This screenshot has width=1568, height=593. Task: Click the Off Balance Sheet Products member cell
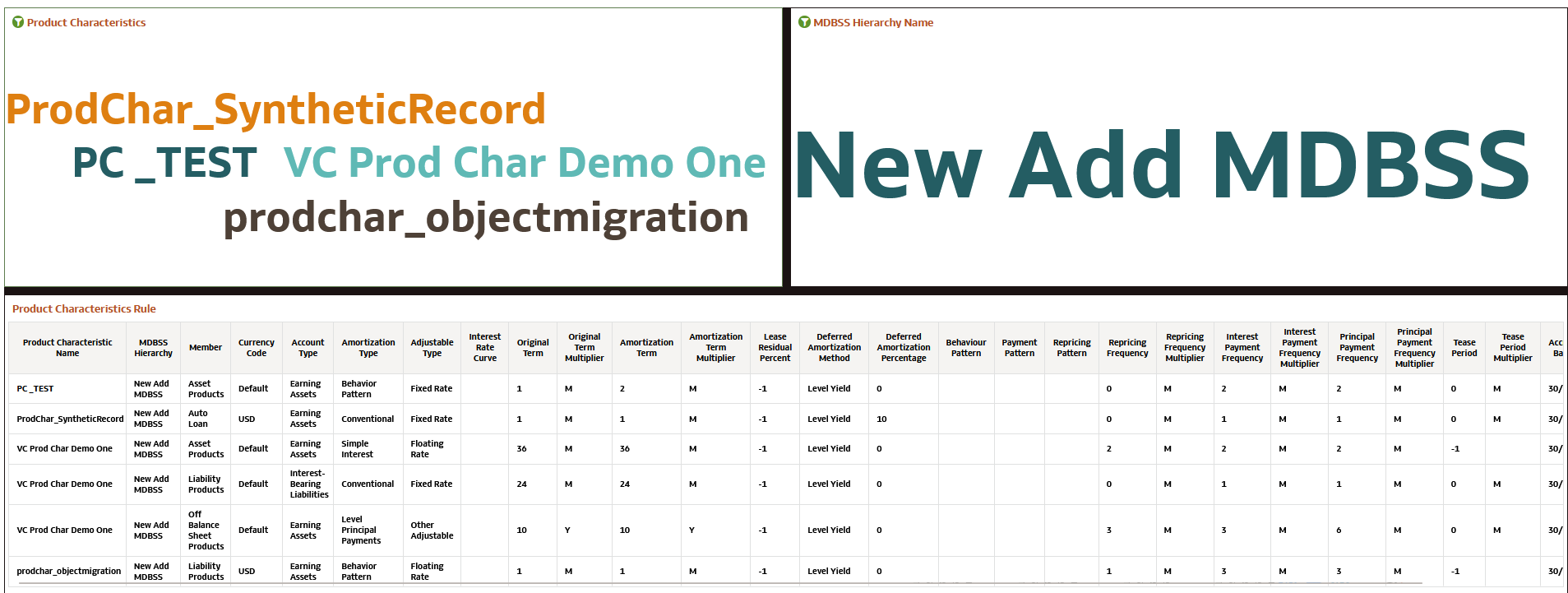click(206, 530)
